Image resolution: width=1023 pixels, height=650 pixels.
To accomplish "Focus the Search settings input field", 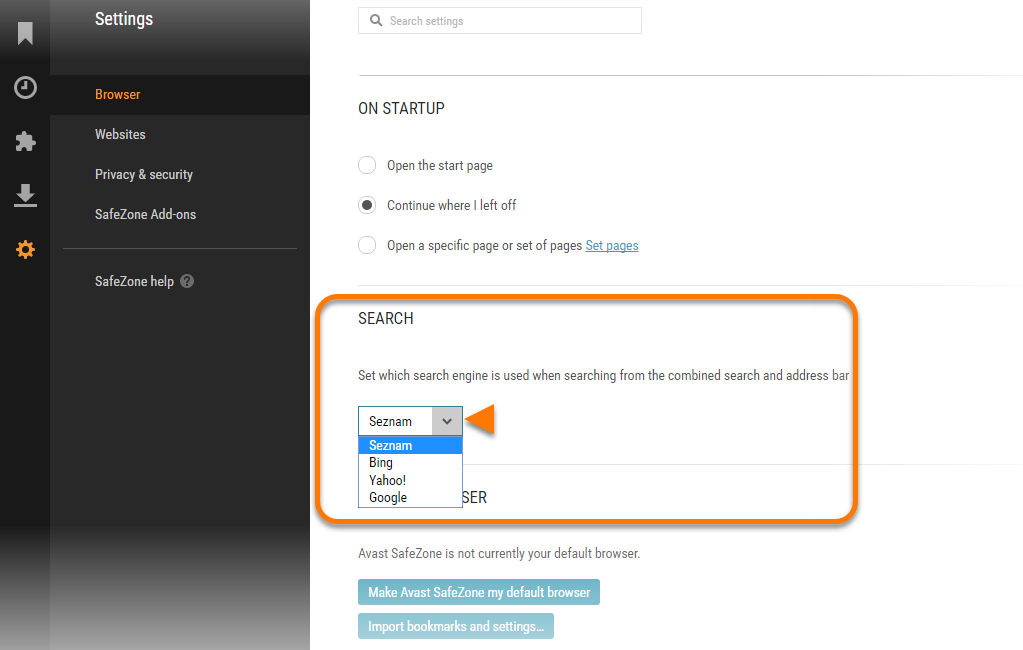I will pyautogui.click(x=500, y=20).
